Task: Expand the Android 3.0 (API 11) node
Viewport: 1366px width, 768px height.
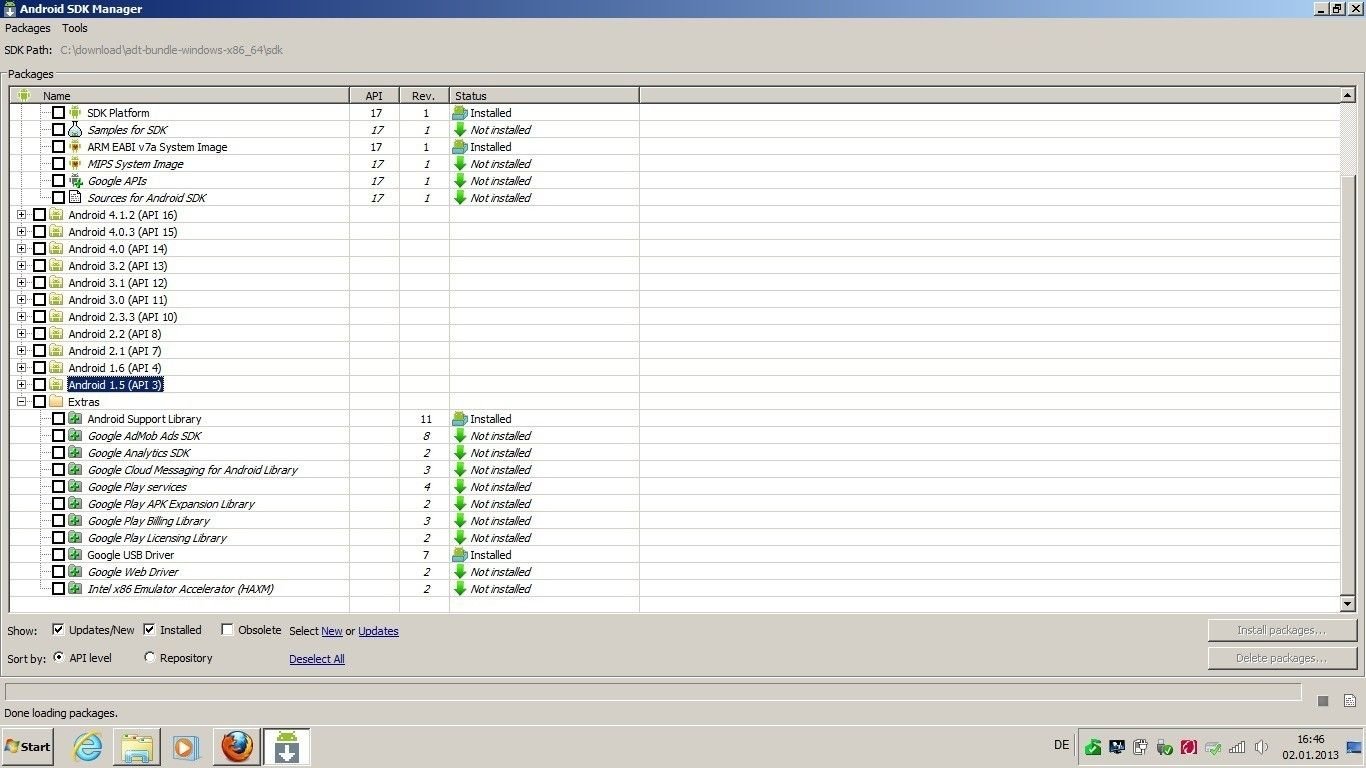Action: tap(21, 300)
